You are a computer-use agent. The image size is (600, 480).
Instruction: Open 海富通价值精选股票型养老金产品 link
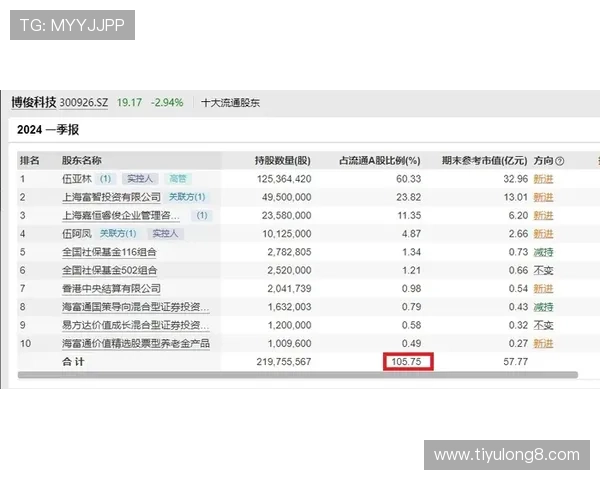click(136, 343)
